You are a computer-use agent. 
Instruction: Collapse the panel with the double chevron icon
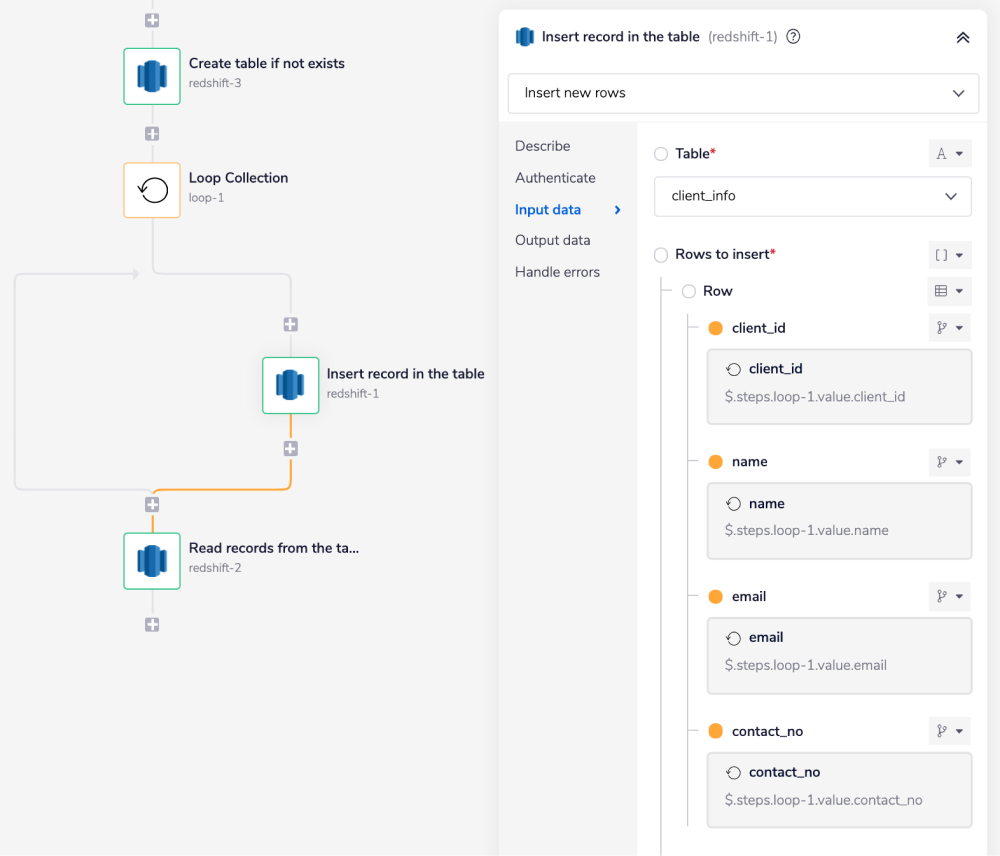click(x=962, y=37)
